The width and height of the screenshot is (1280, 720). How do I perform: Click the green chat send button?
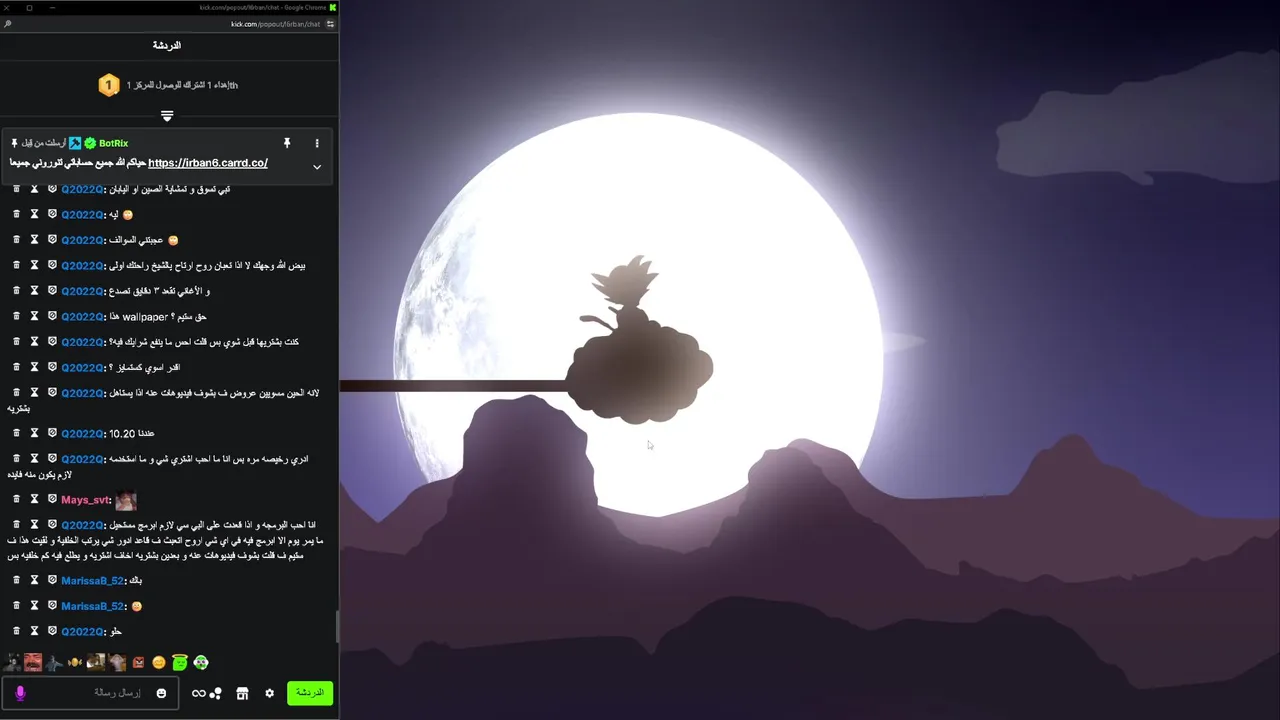tap(310, 692)
